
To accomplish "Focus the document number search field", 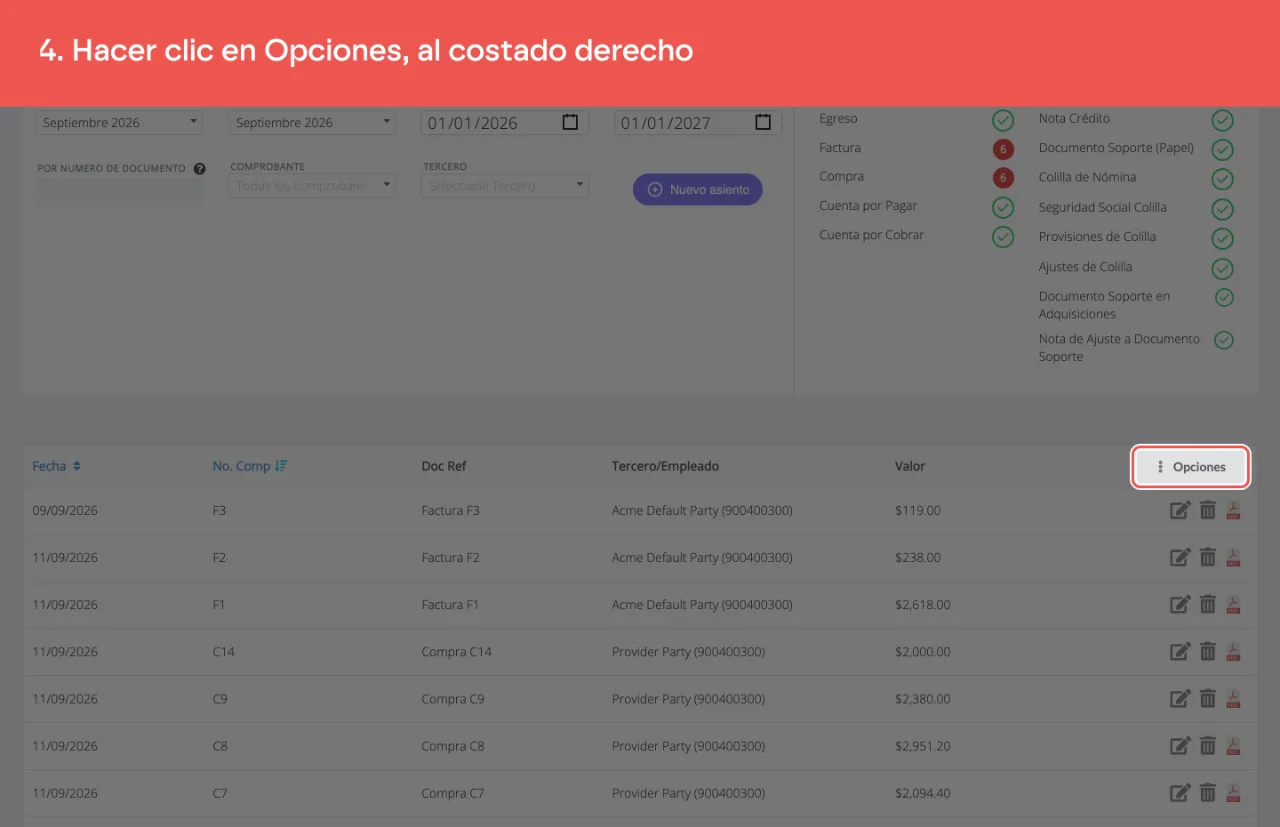I will [119, 193].
